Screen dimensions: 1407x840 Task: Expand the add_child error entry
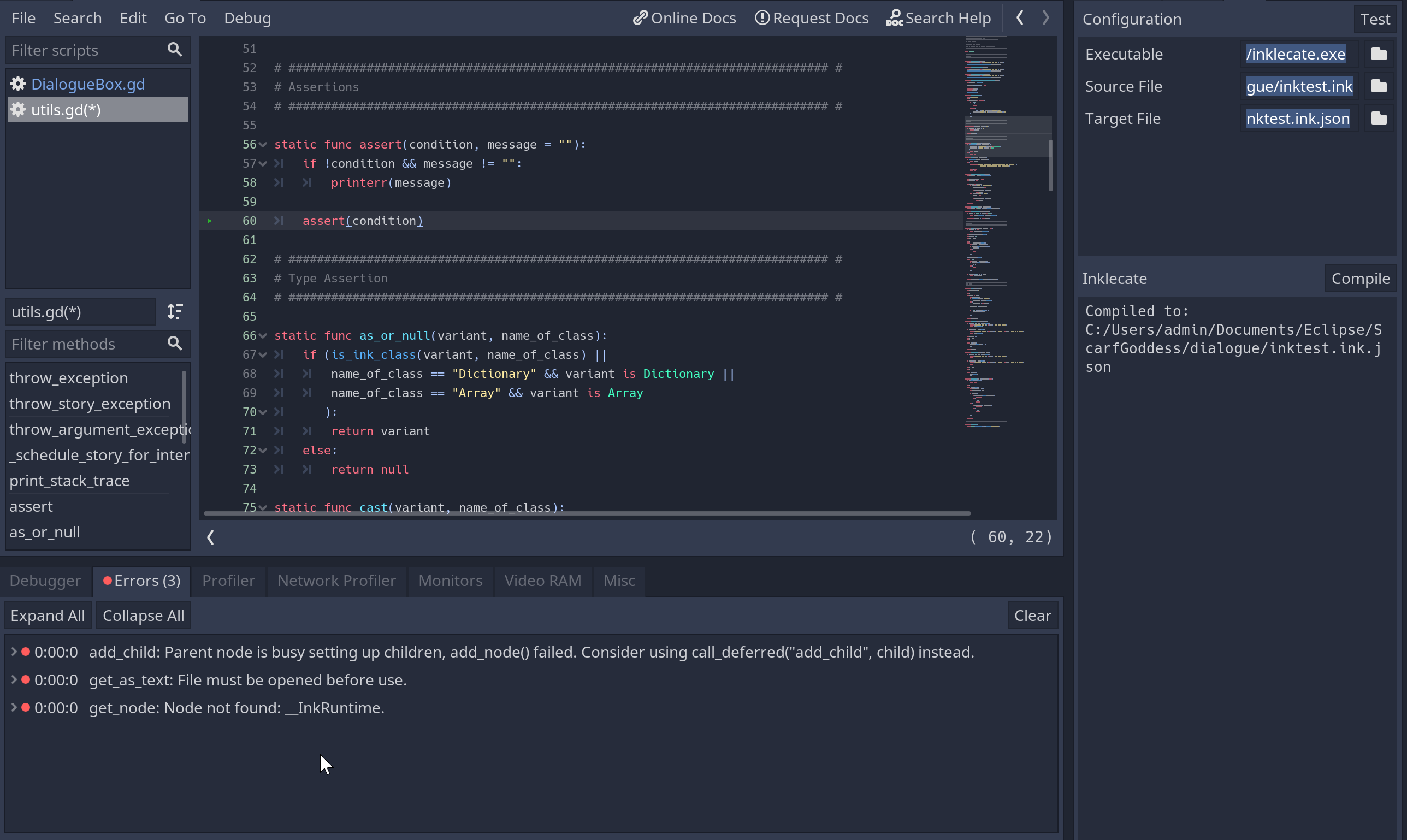pyautogui.click(x=14, y=652)
